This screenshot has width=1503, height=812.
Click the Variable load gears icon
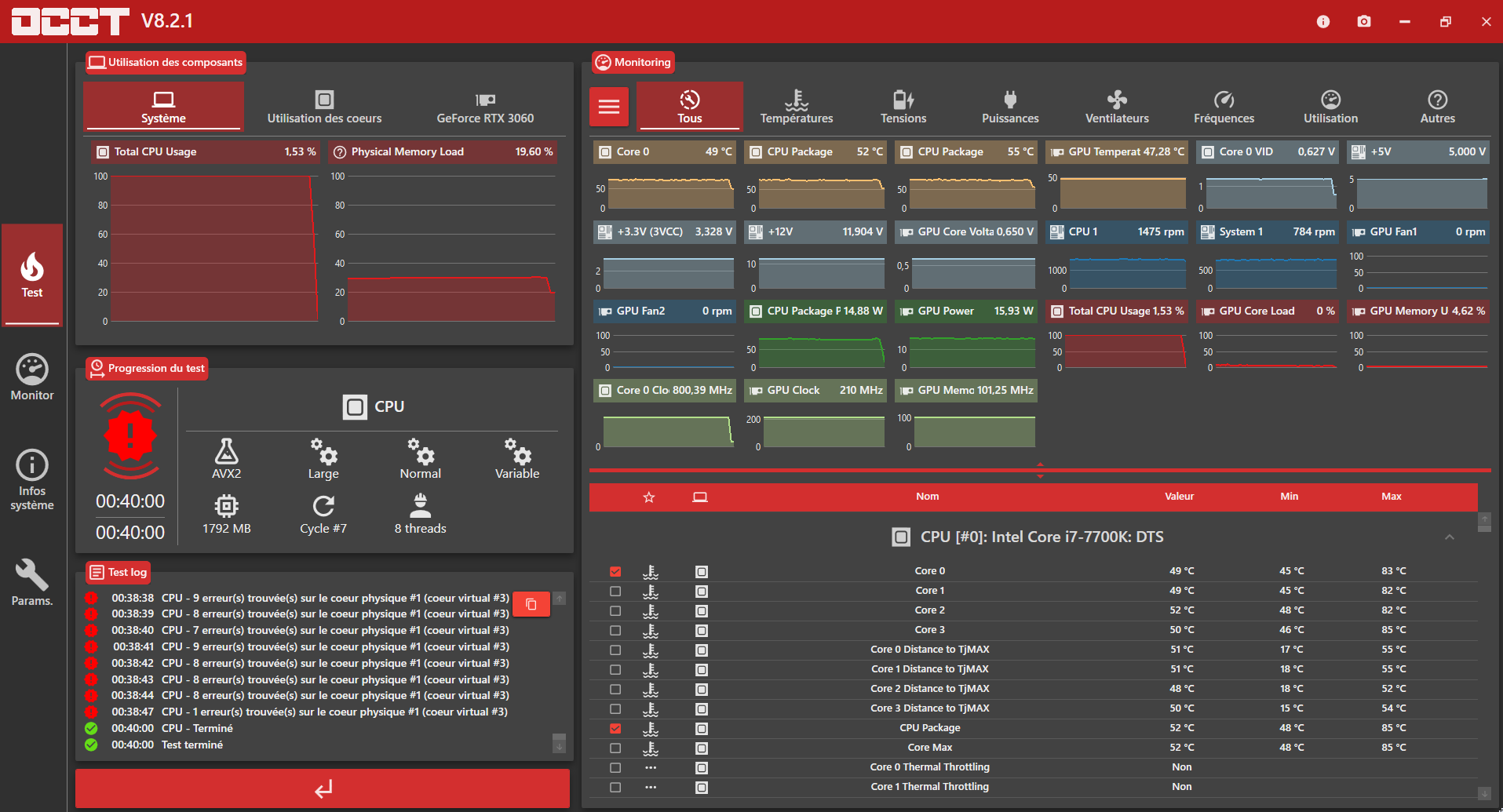point(517,451)
